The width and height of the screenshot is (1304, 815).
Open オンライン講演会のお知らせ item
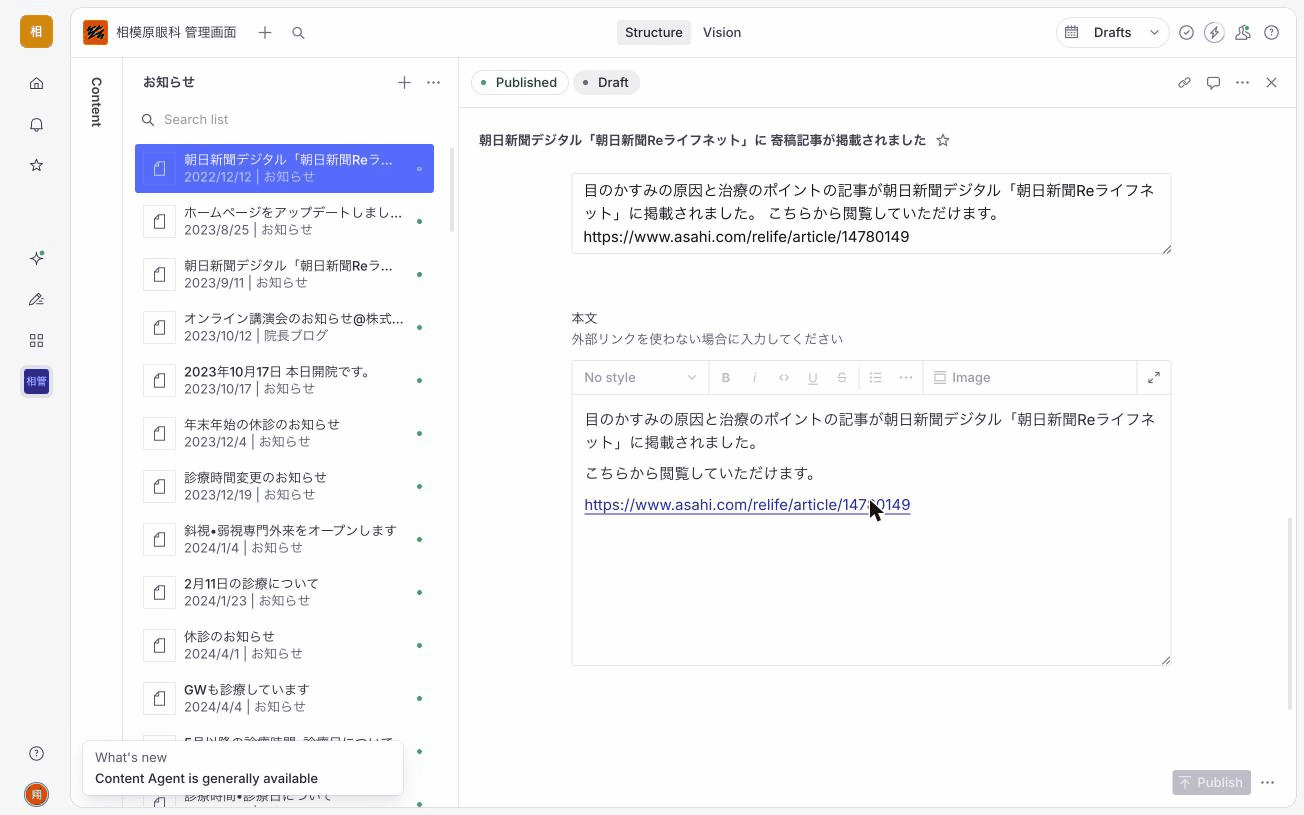click(x=284, y=327)
